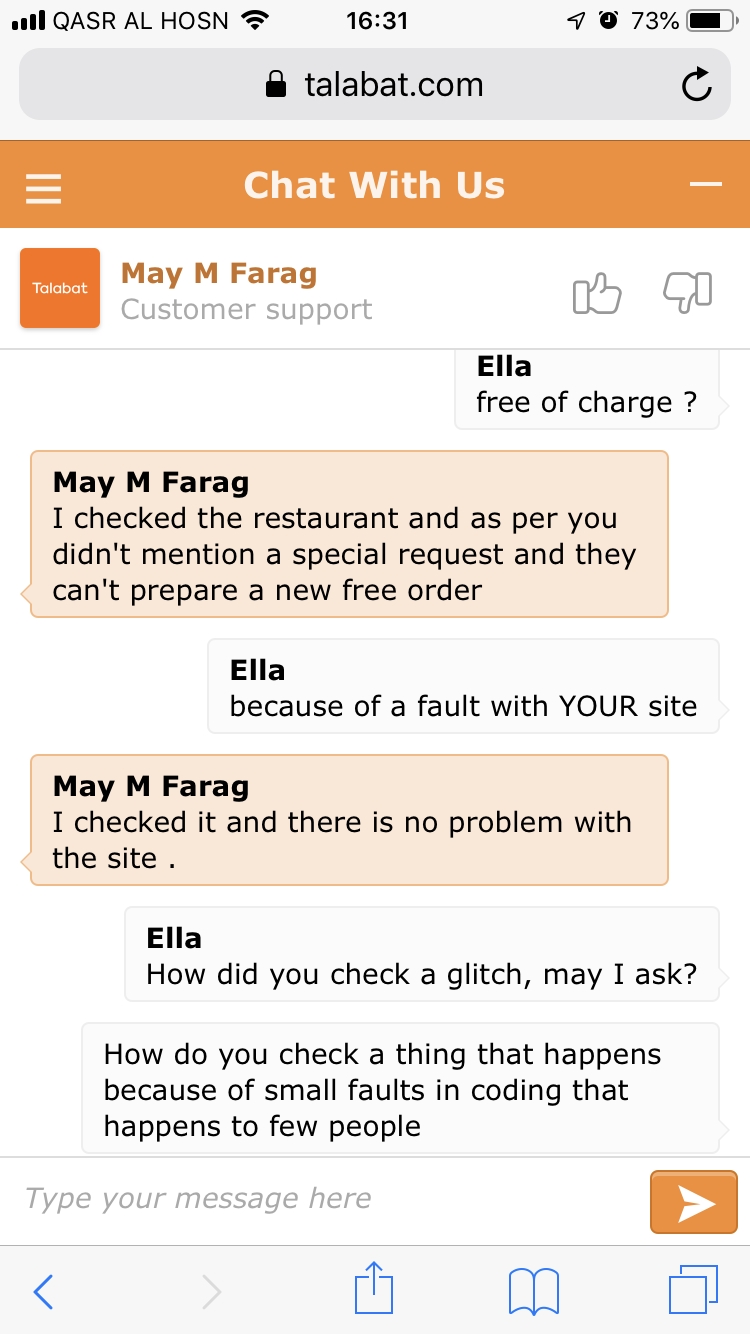Select the Chat With Us header title

[x=374, y=184]
